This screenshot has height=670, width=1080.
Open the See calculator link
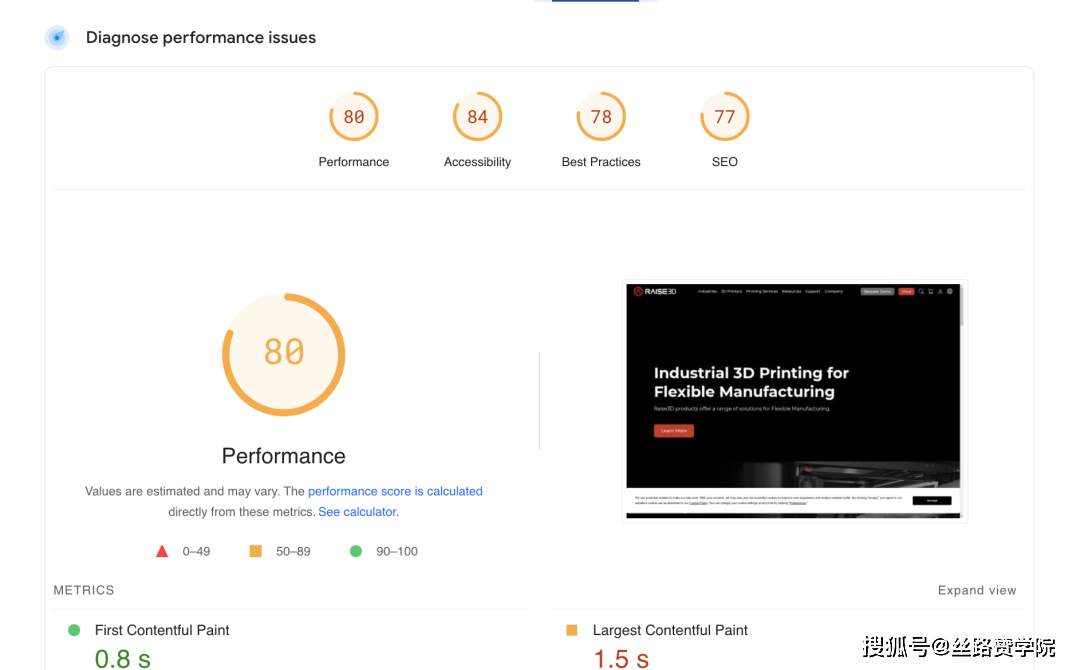click(x=358, y=512)
